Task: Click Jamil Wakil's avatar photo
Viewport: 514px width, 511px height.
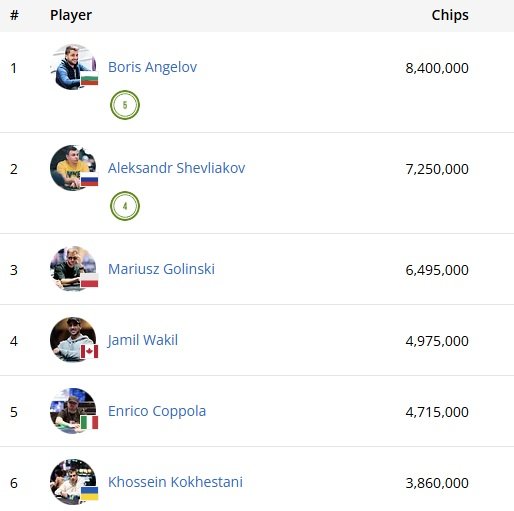Action: [x=73, y=340]
